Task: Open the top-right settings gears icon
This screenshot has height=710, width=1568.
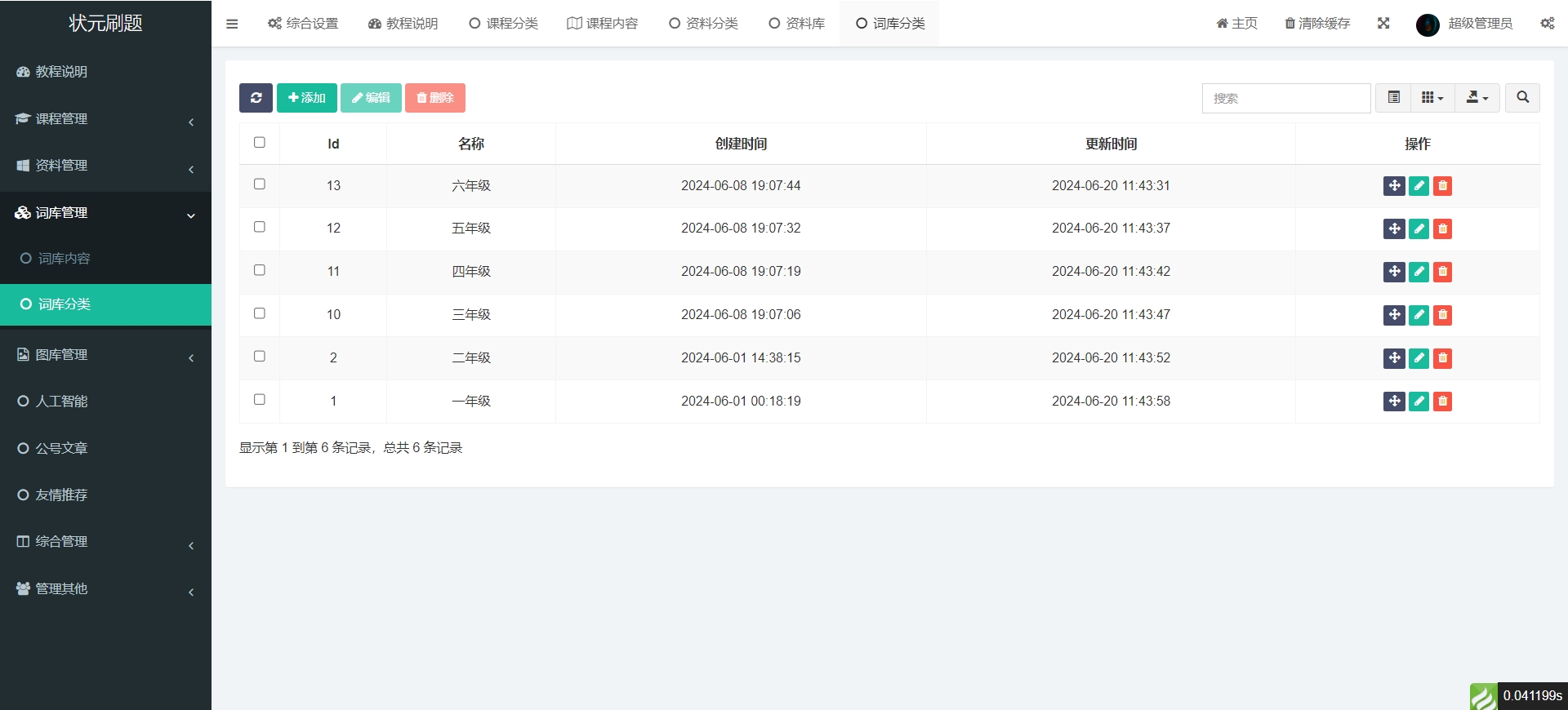Action: coord(1548,24)
